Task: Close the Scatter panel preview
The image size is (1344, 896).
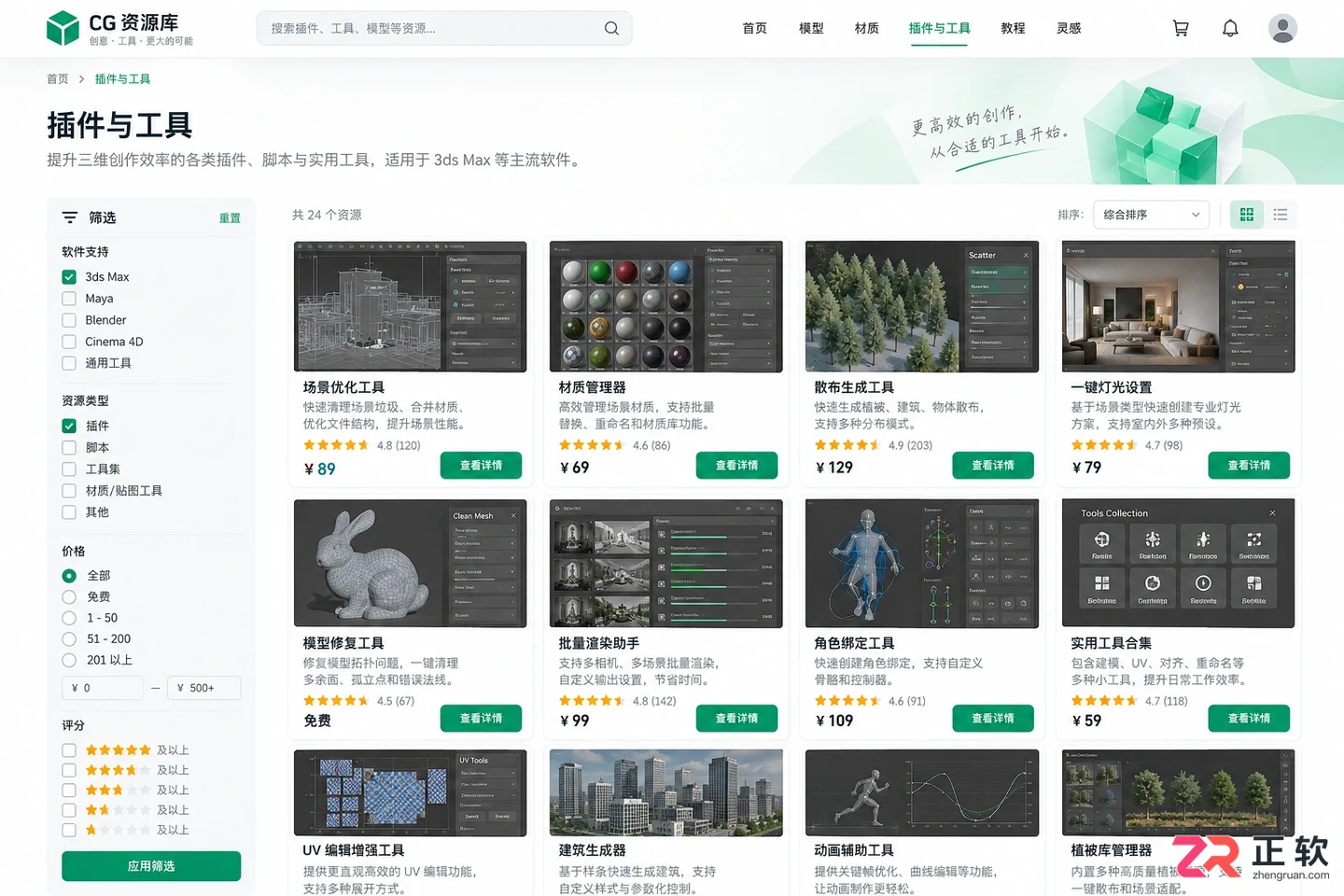Action: pyautogui.click(x=1026, y=255)
